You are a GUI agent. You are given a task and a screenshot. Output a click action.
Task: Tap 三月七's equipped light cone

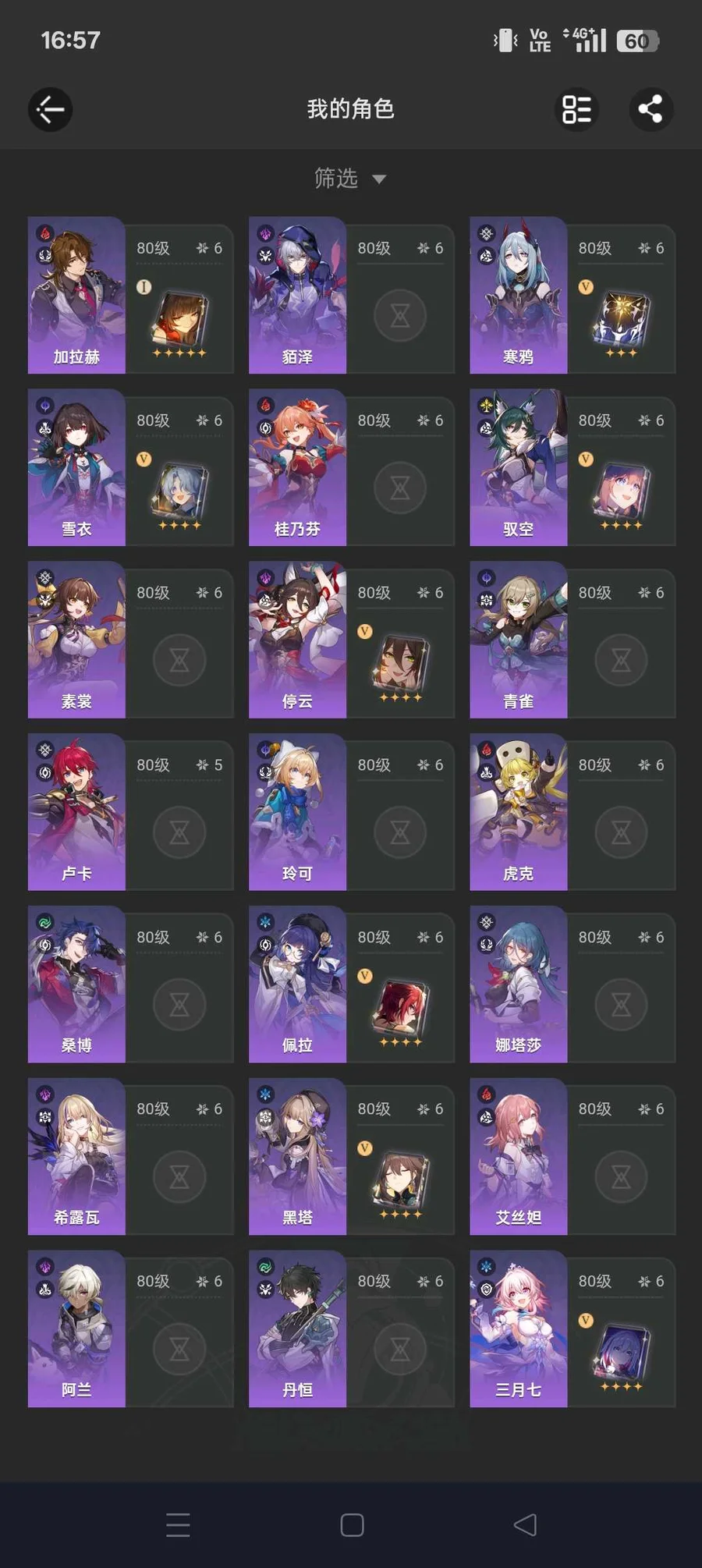click(621, 1353)
